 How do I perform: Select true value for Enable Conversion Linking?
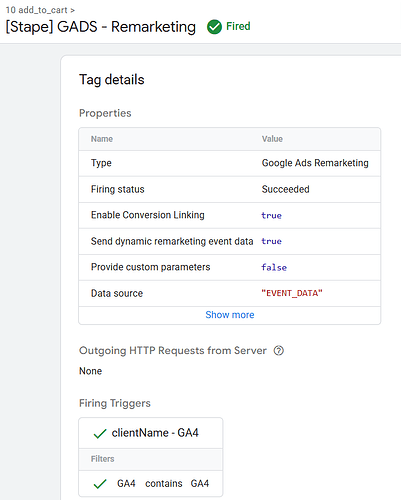271,216
